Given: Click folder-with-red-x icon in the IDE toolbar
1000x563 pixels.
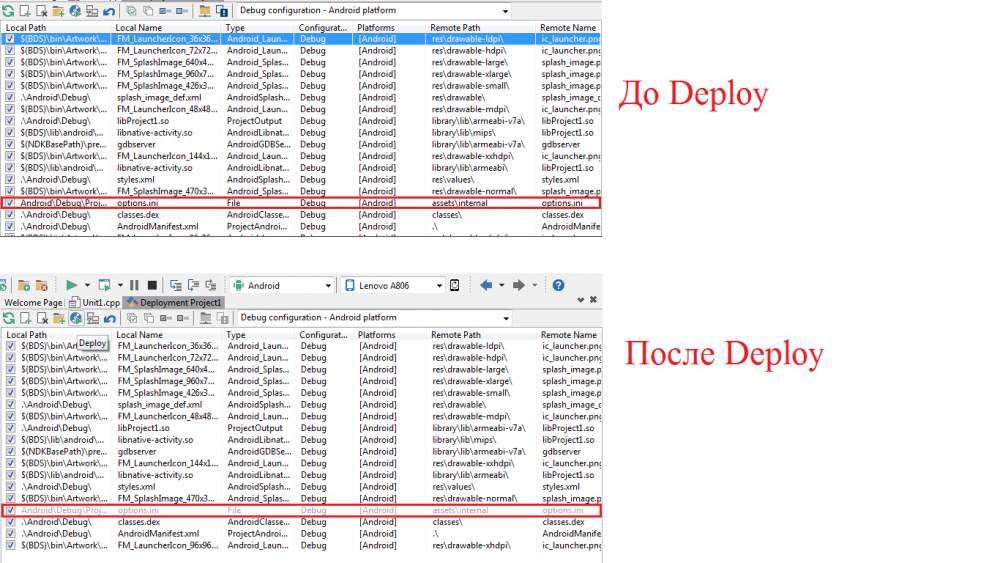Looking at the screenshot, I should tap(41, 285).
